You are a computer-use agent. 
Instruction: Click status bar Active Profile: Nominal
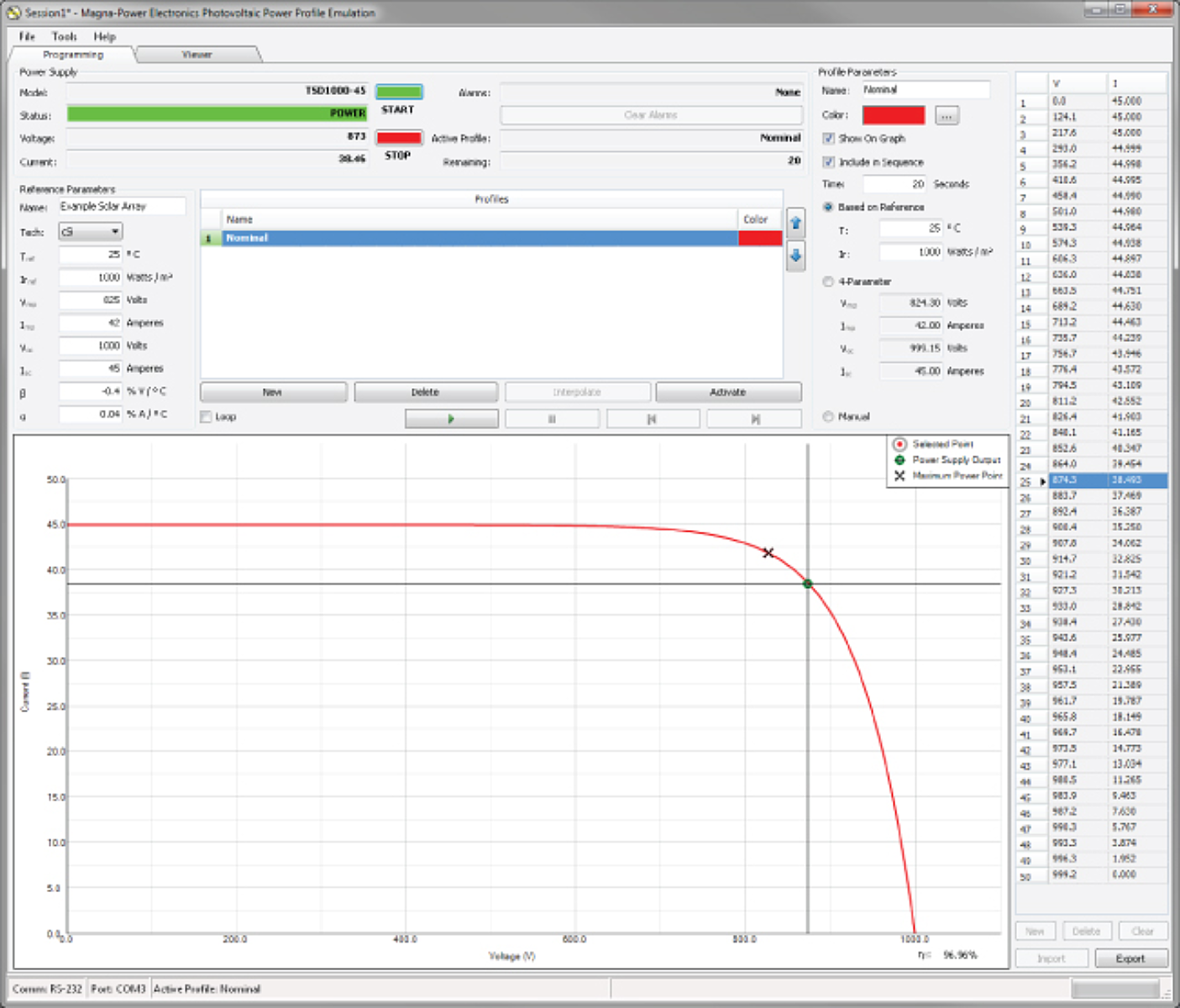[207, 989]
